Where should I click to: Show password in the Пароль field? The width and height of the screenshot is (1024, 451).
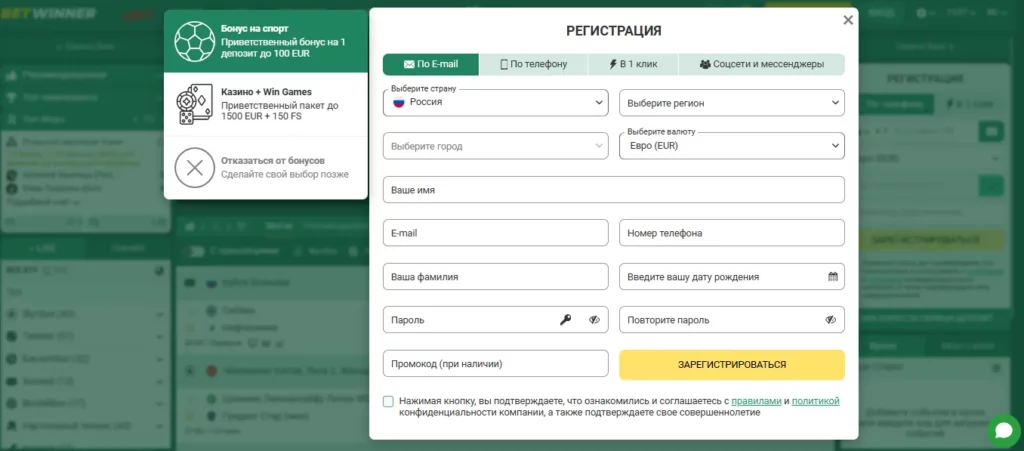(x=594, y=320)
